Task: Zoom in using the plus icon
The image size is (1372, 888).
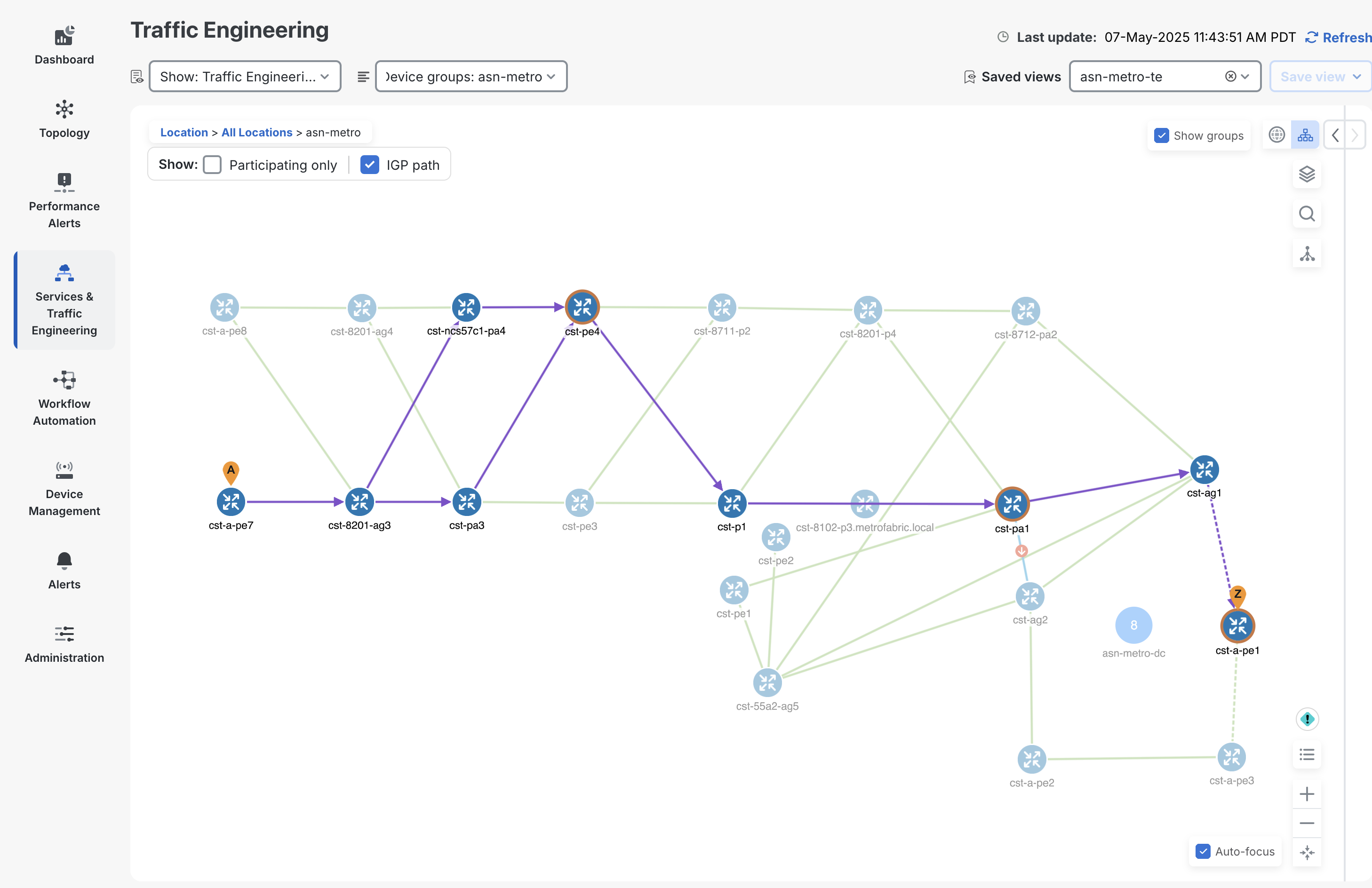Action: tap(1306, 794)
